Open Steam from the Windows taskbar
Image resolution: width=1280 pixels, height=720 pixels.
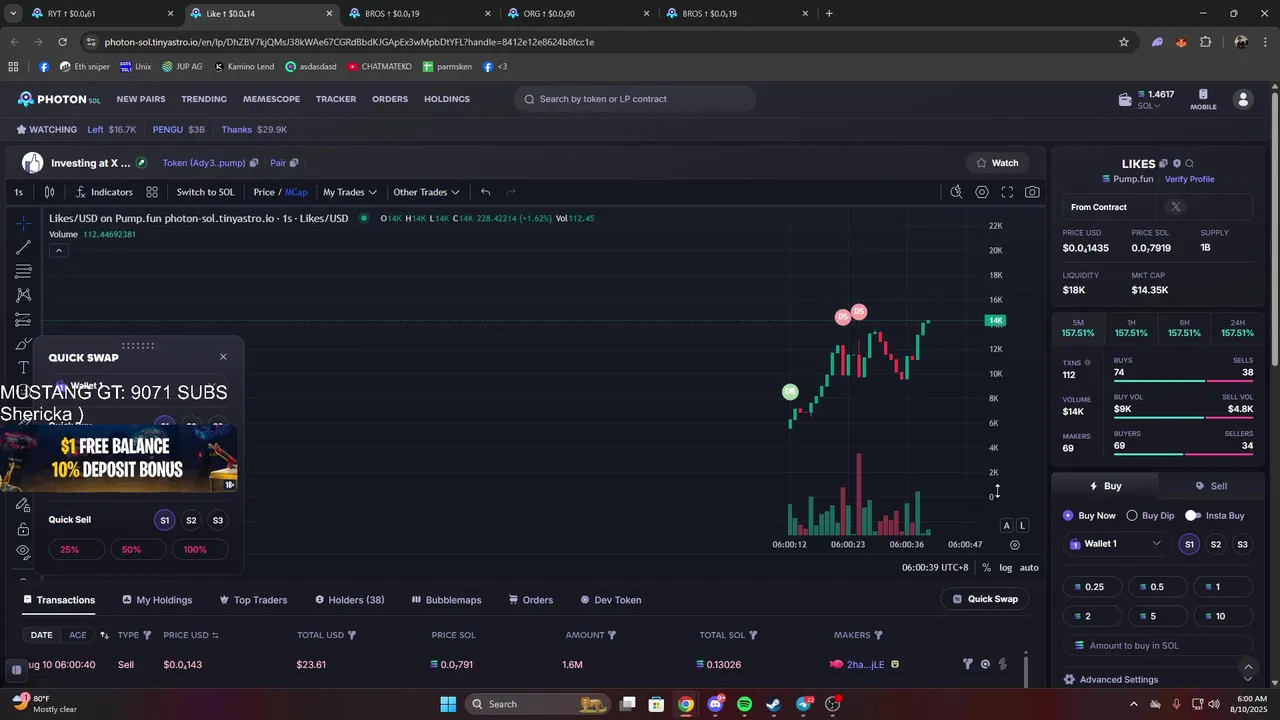pyautogui.click(x=773, y=704)
